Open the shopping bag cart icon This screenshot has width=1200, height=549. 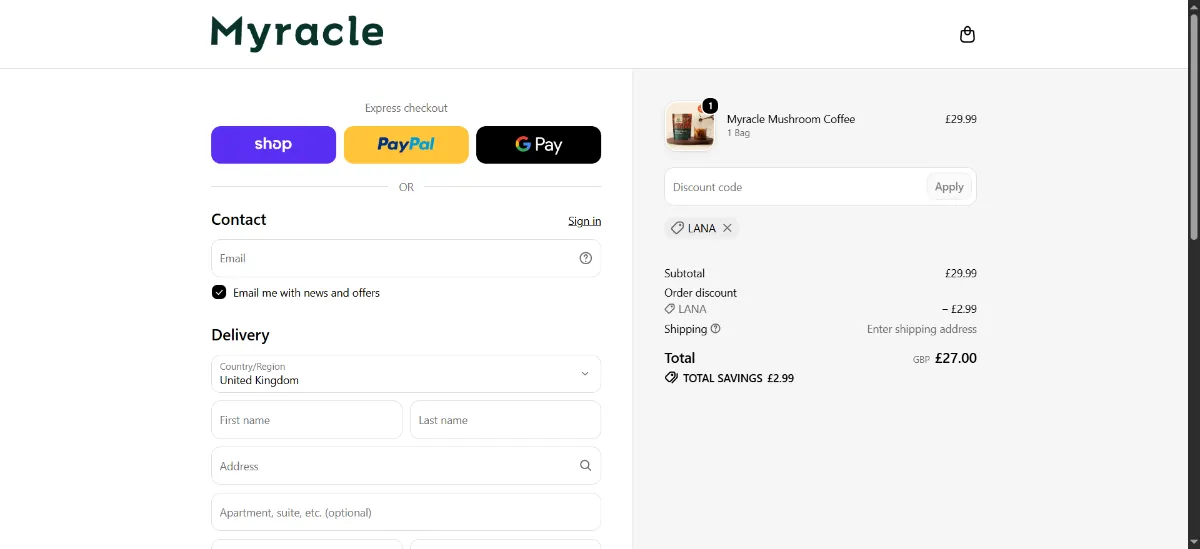click(x=967, y=34)
